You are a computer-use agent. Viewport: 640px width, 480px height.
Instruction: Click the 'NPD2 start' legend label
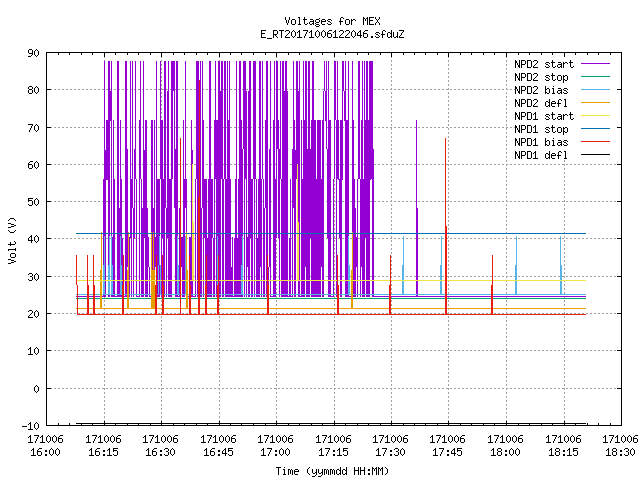click(x=544, y=64)
